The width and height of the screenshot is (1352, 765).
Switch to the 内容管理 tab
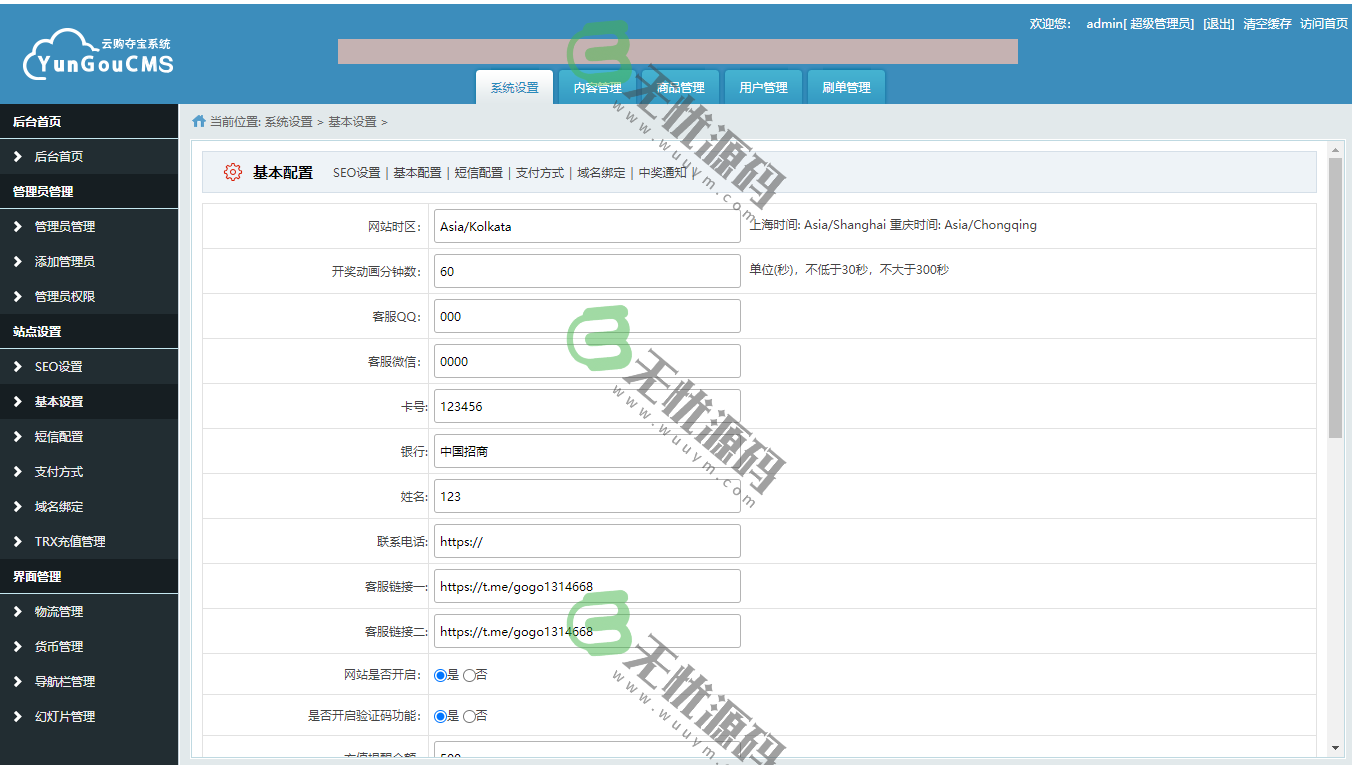[597, 87]
